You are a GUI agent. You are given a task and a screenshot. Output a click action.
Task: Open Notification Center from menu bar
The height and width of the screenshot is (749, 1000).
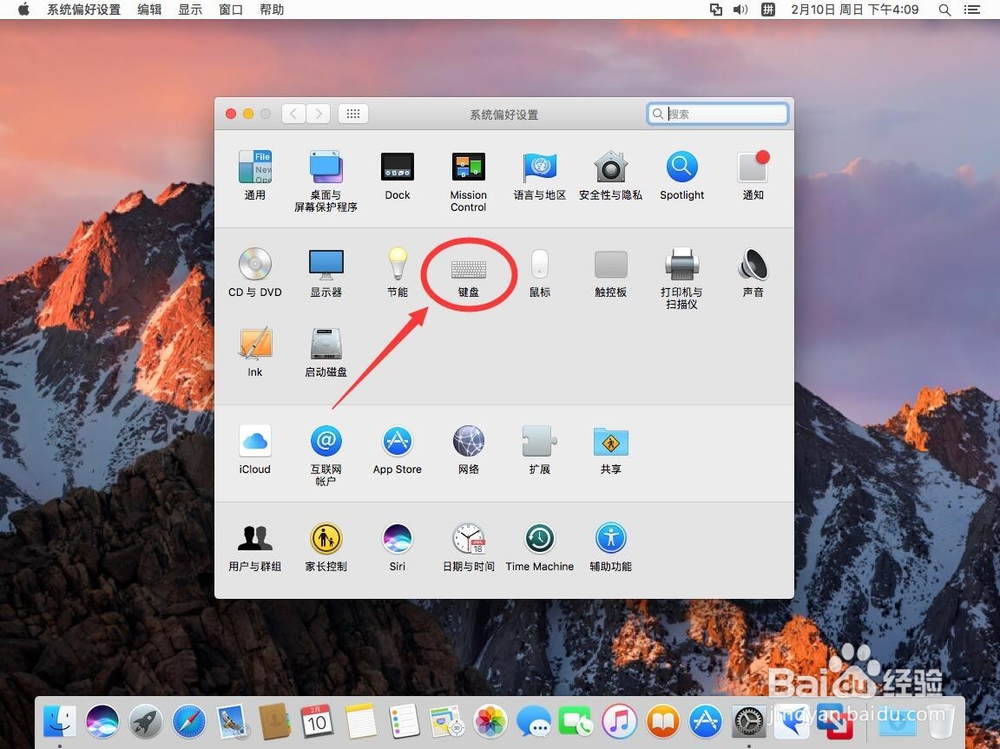[x=972, y=10]
